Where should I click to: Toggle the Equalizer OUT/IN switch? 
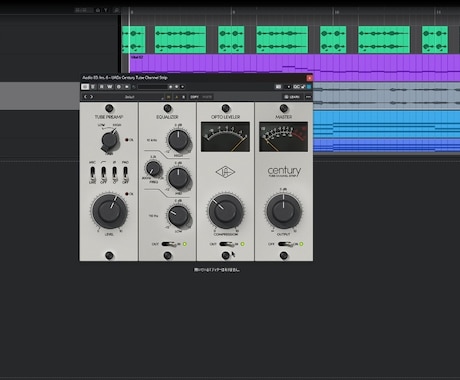point(169,244)
